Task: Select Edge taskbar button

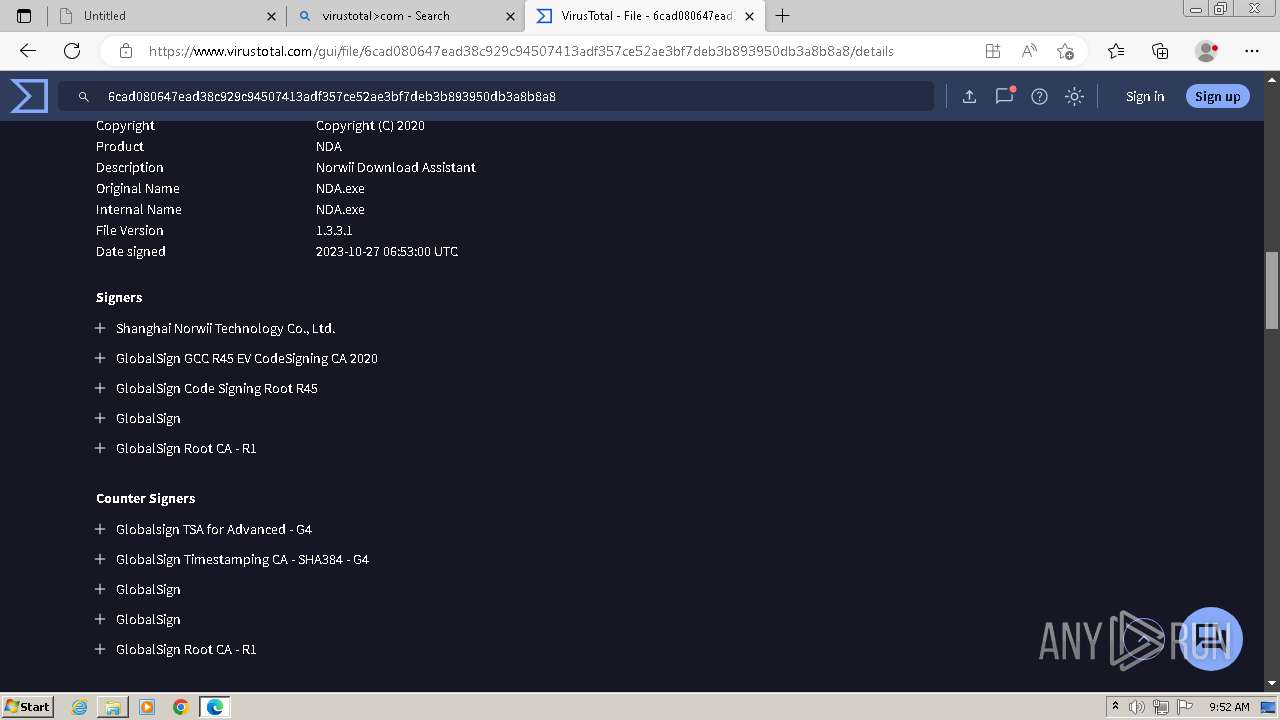Action: [215, 707]
